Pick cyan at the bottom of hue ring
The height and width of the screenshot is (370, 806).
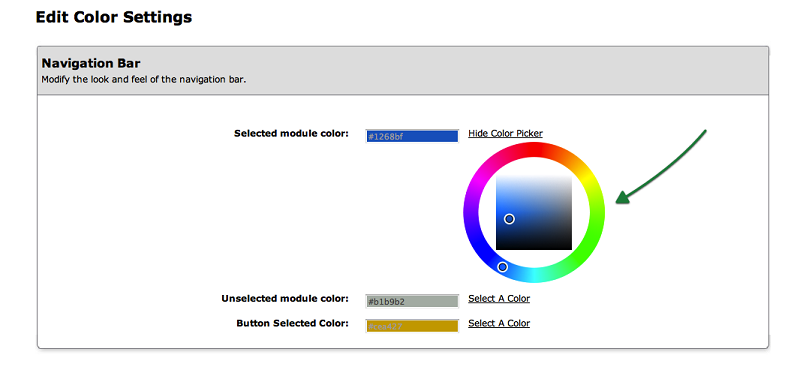535,275
